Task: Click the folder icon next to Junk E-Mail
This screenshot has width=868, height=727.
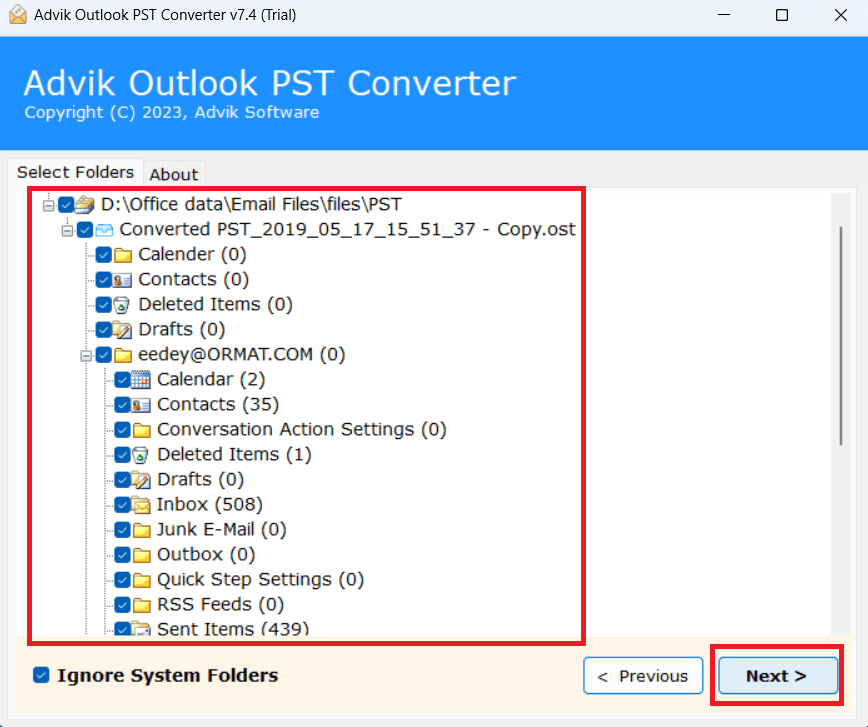Action: 142,530
